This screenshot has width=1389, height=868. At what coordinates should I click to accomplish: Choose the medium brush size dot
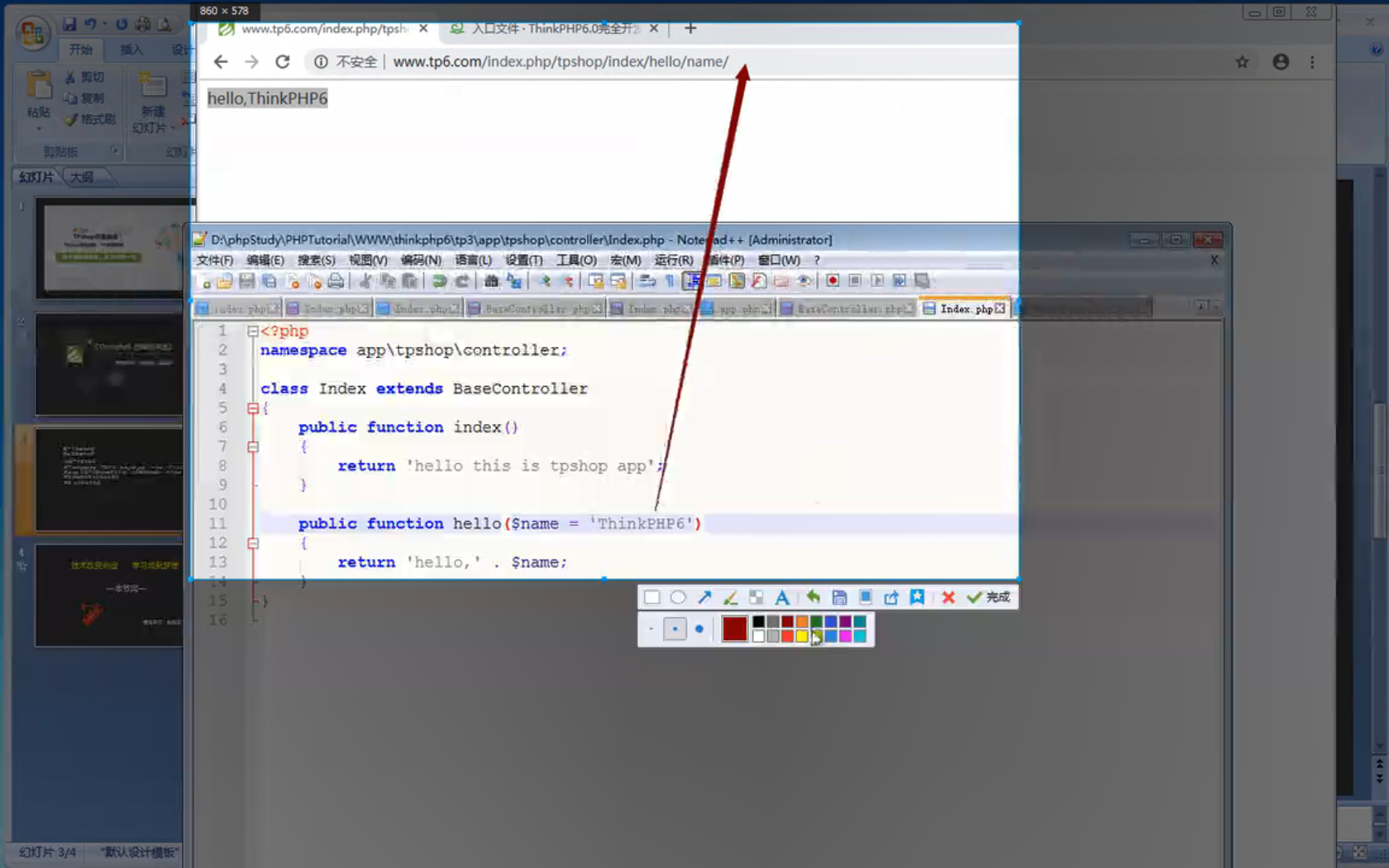[x=675, y=629]
